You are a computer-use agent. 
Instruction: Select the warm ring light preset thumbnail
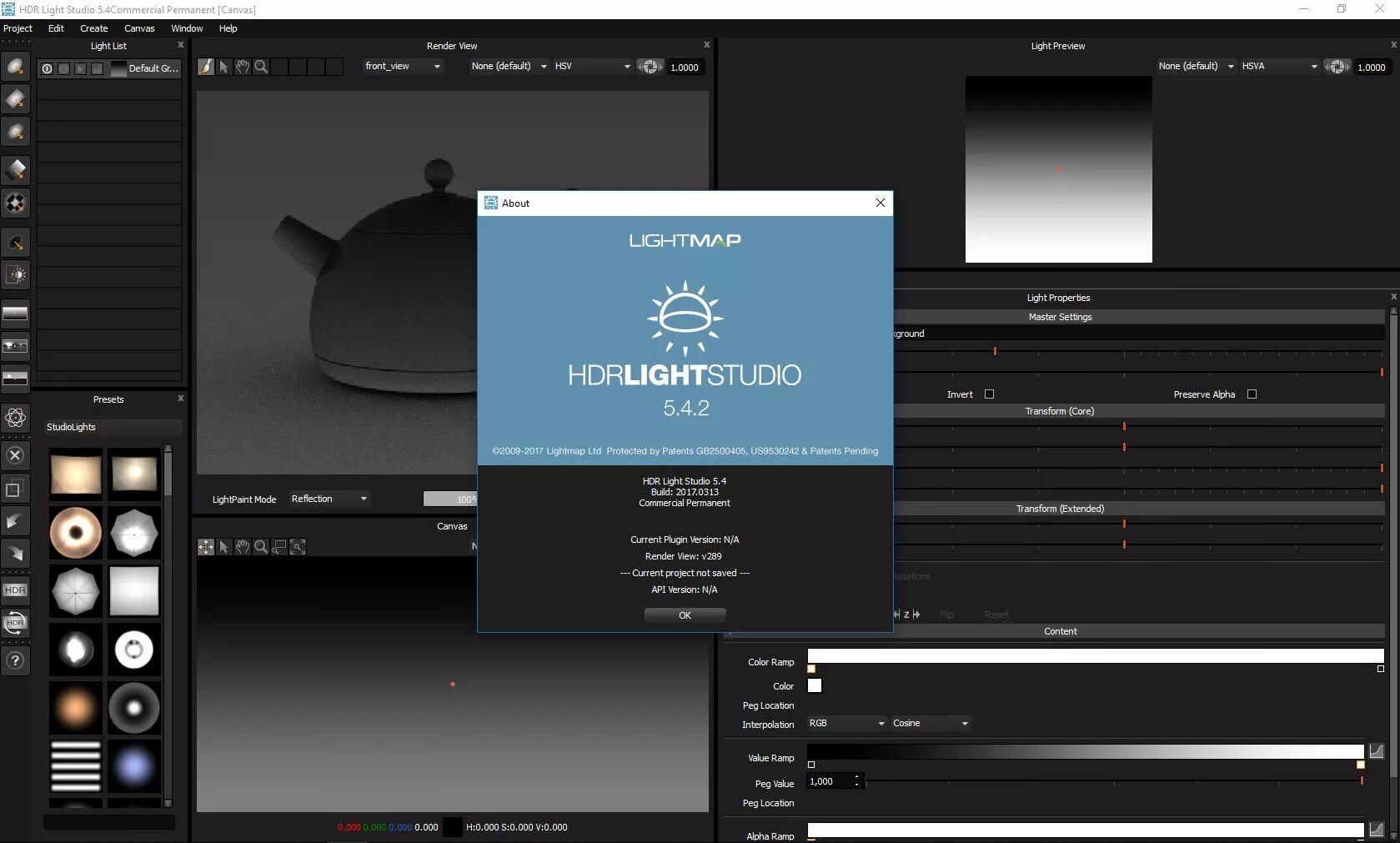click(x=75, y=533)
